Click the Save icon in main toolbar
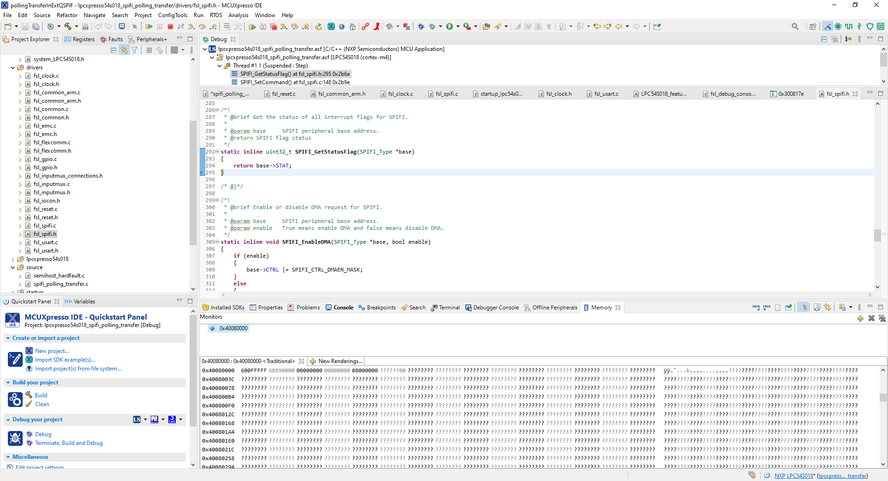 point(23,27)
